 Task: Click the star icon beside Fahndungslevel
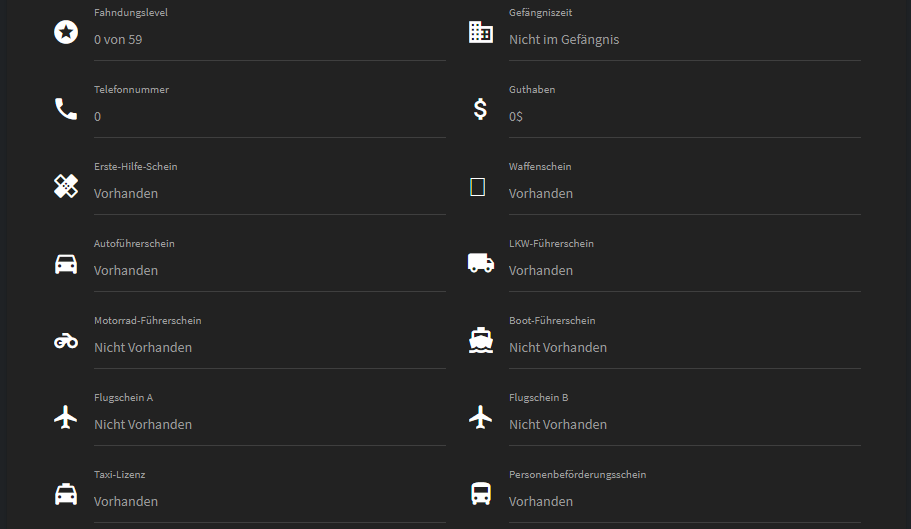[66, 32]
